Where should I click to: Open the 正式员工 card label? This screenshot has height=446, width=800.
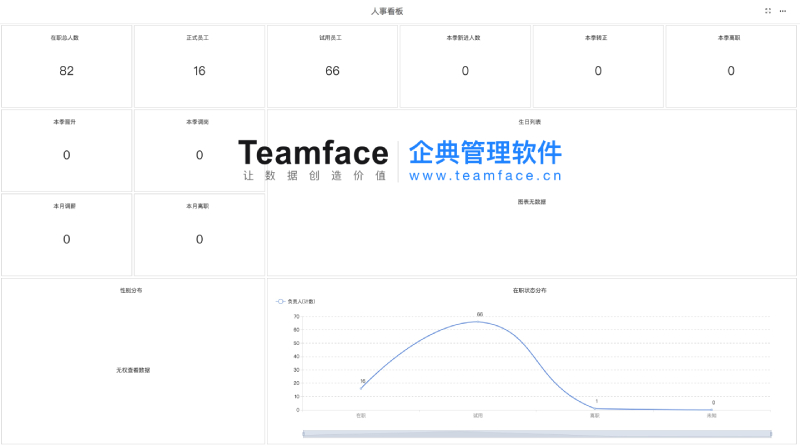197,38
